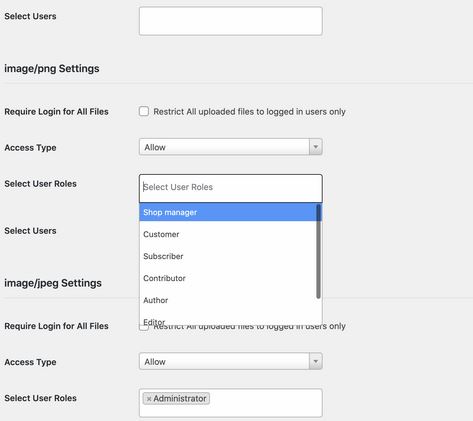Enable image/png Require Login checkbox

(x=144, y=111)
